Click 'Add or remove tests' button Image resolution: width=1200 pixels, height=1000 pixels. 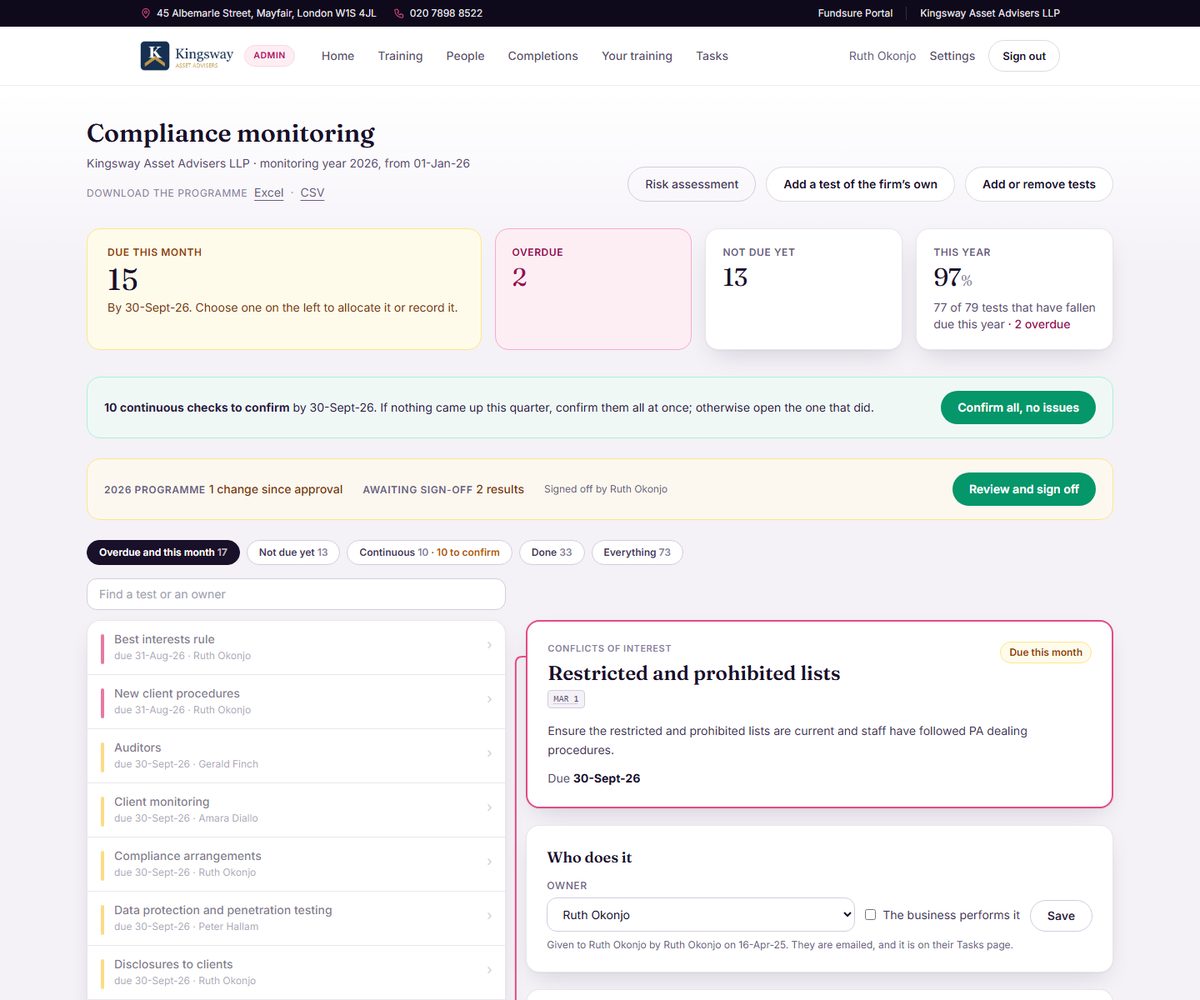(1039, 184)
